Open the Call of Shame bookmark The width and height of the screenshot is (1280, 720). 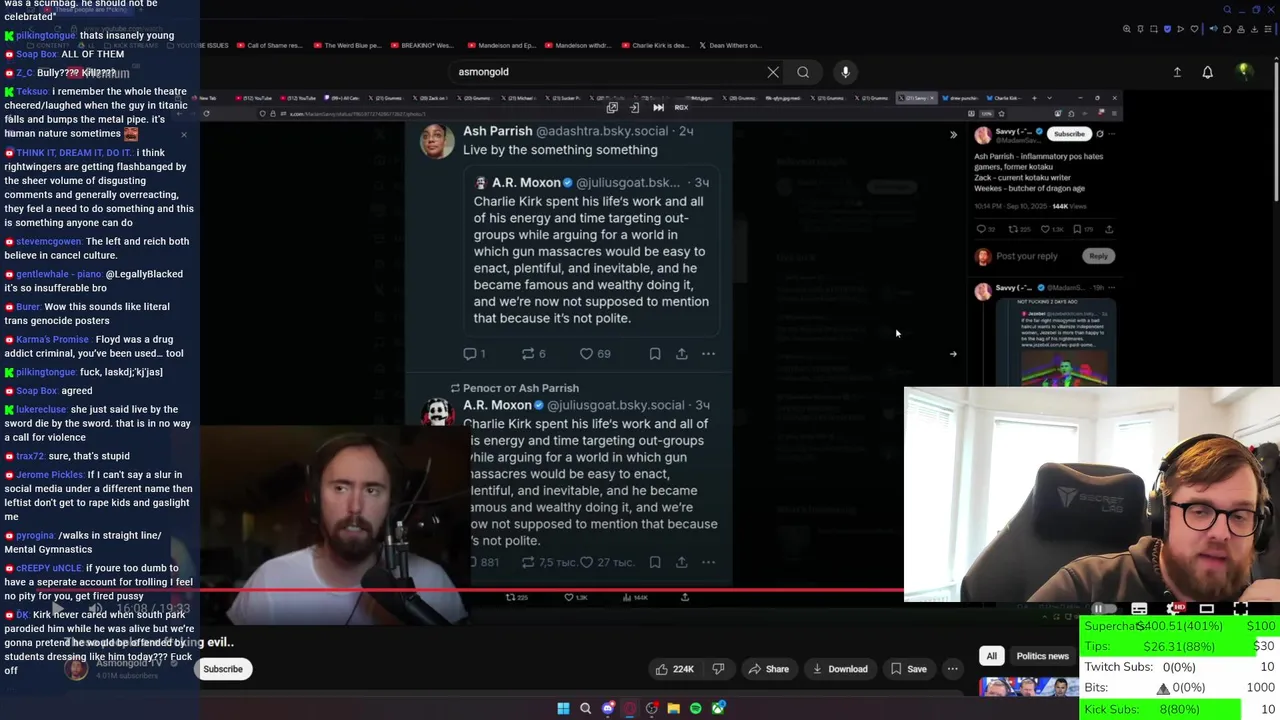269,45
